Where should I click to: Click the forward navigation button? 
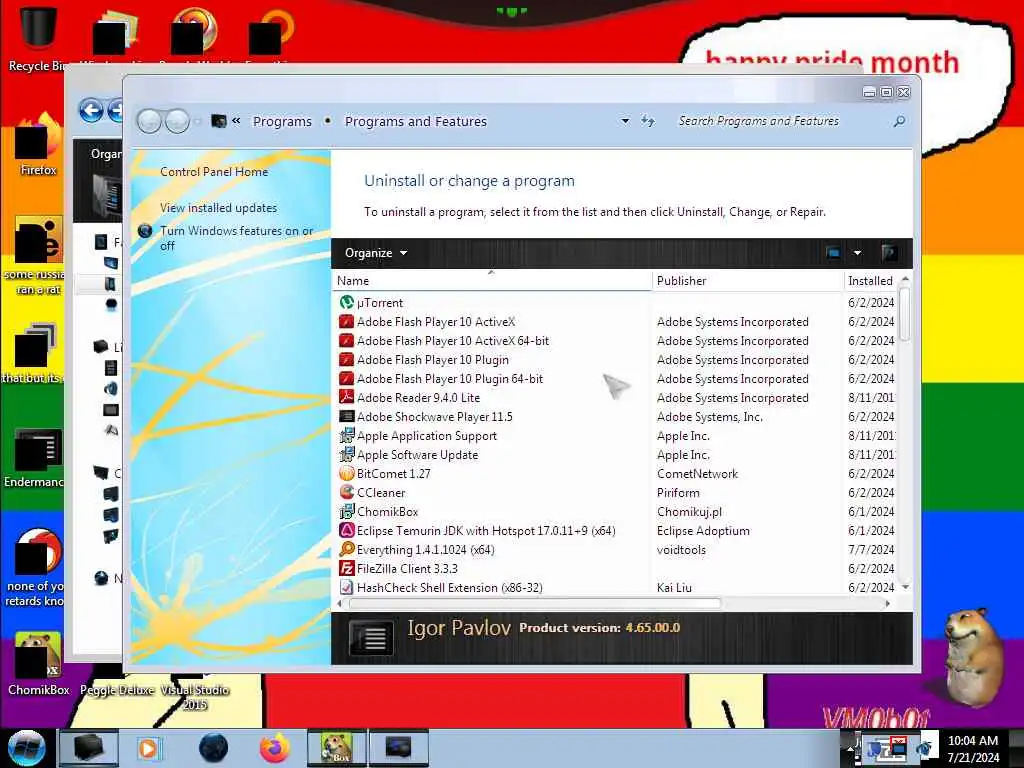pos(177,121)
